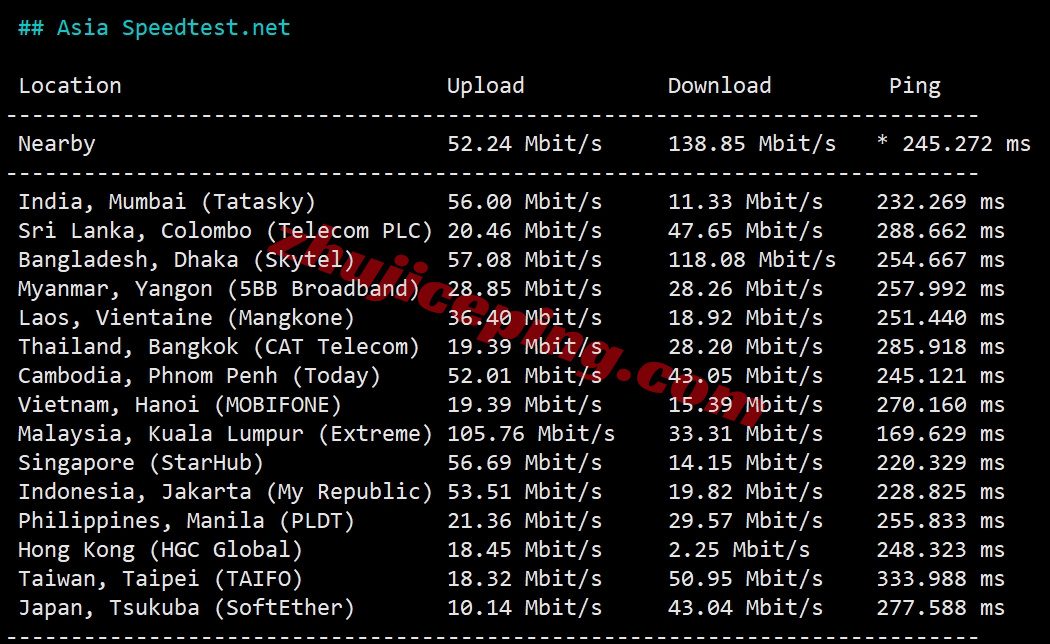Click Hong Kong upload value 18.45 Mbit/s
The height and width of the screenshot is (644, 1050).
pyautogui.click(x=524, y=550)
